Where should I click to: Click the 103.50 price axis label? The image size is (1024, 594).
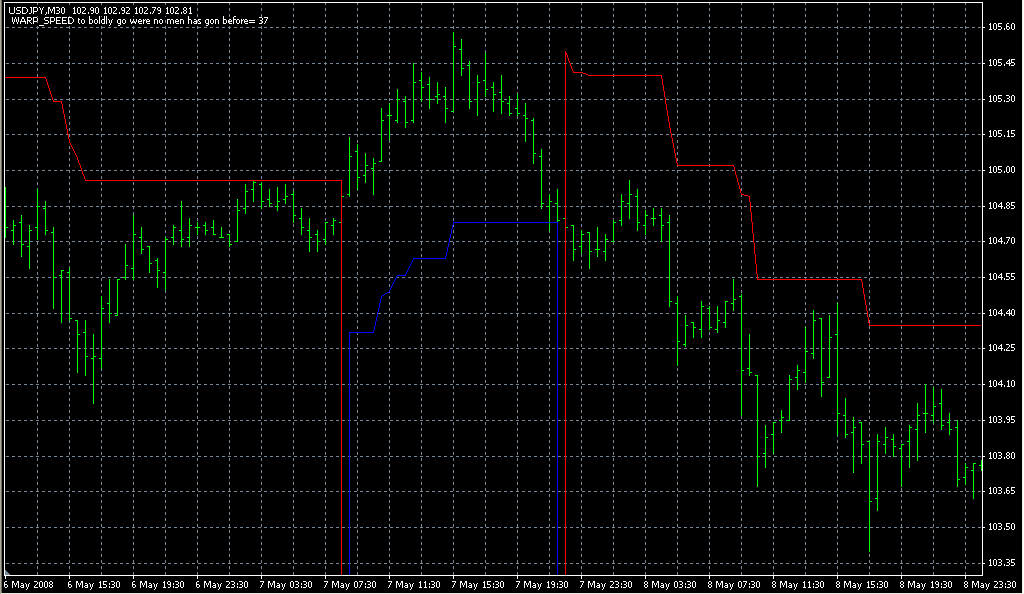pos(1002,527)
